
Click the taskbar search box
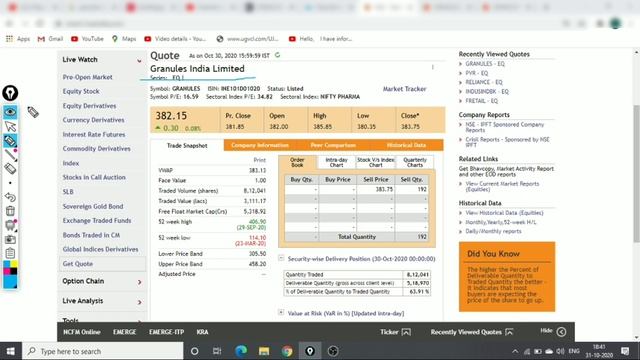pos(103,351)
